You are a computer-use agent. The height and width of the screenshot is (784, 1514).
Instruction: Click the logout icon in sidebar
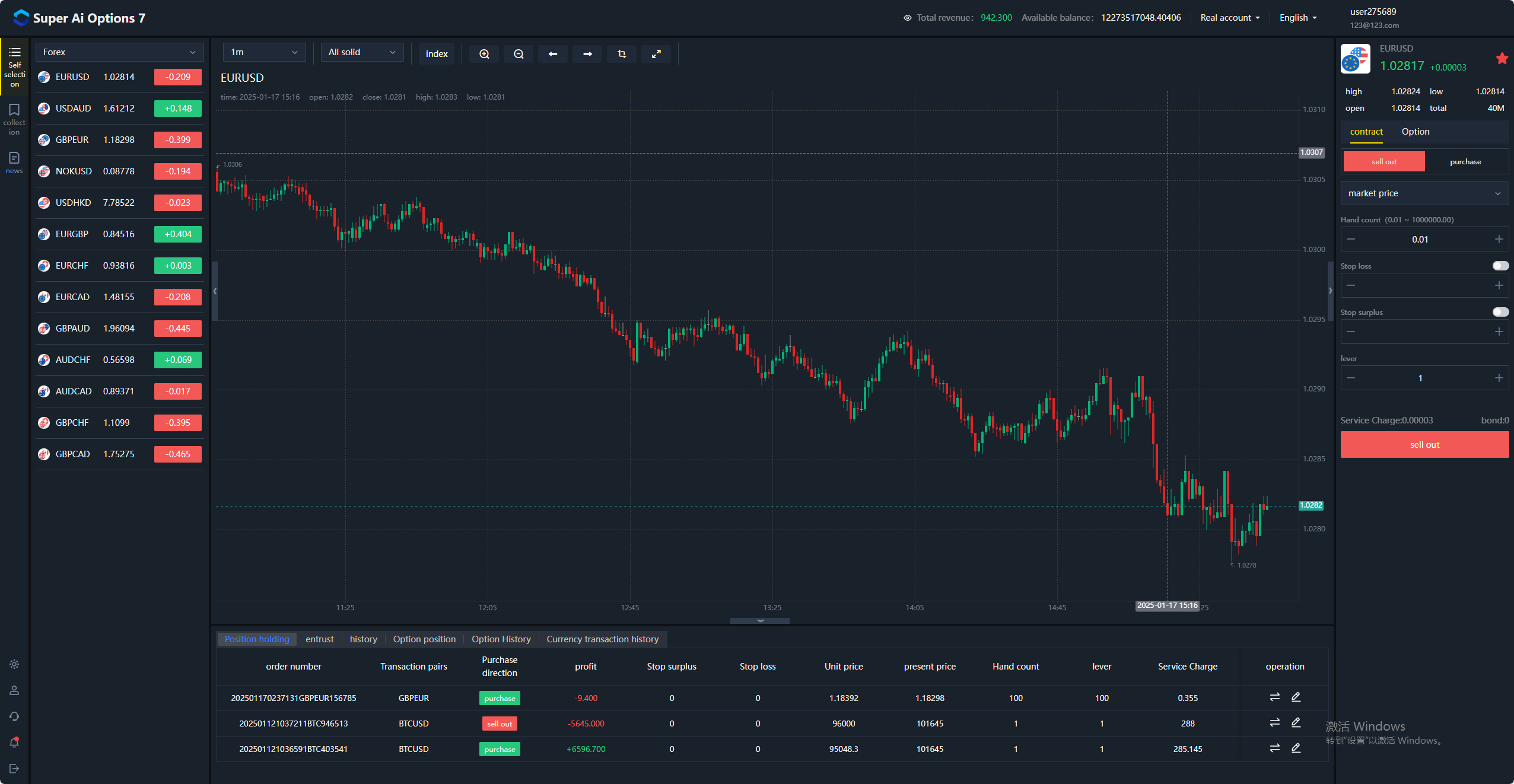point(14,769)
